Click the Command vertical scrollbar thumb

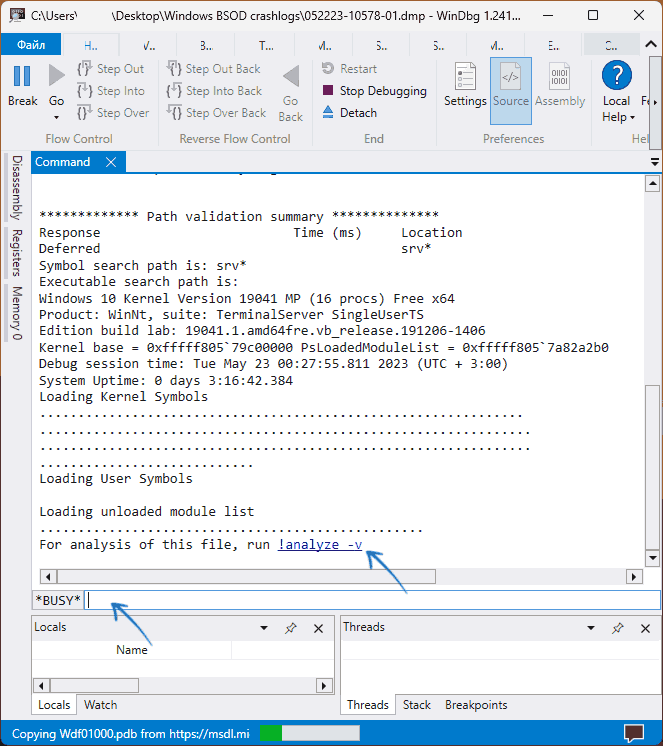(652, 467)
